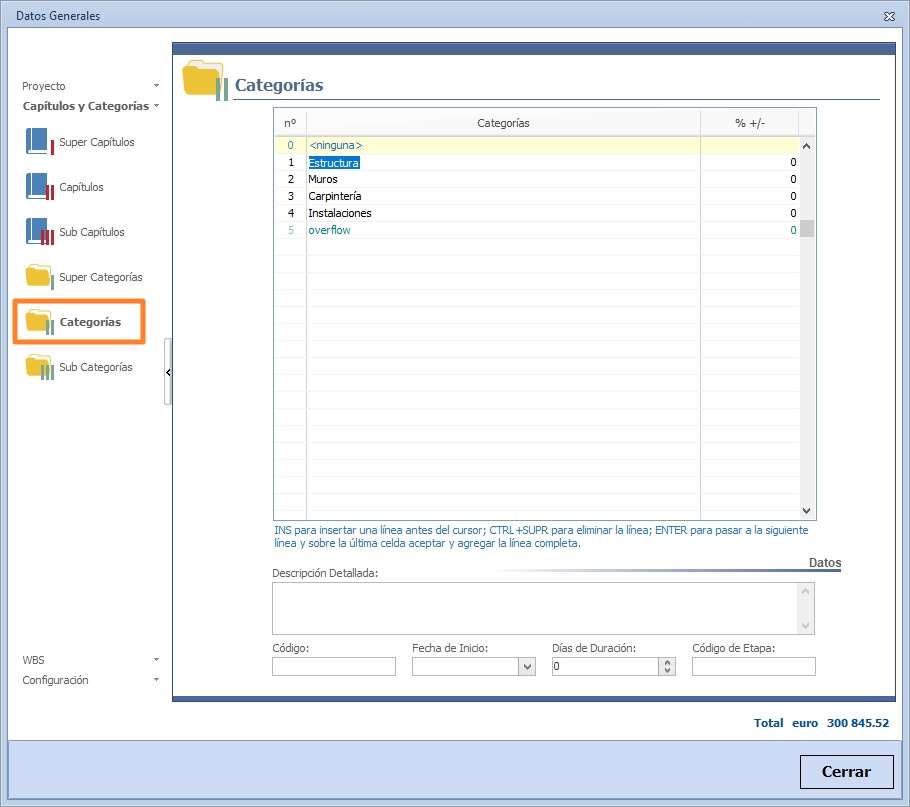Select the Sub Categorías label

click(96, 367)
